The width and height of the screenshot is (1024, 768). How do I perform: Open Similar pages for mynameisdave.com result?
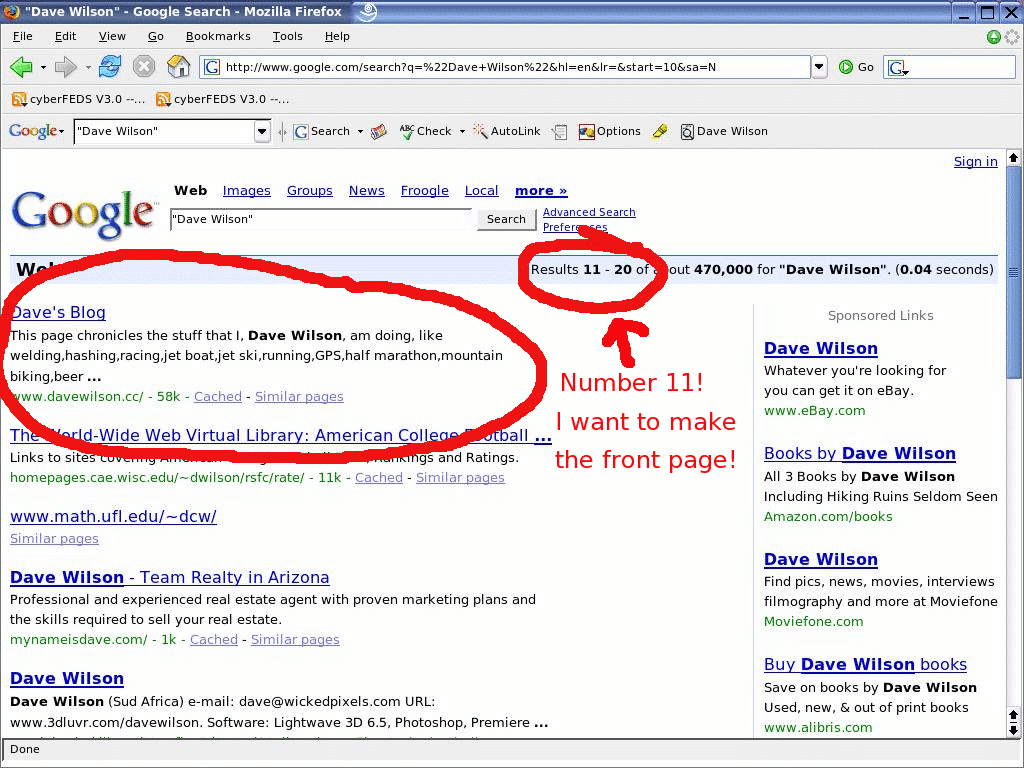(295, 639)
